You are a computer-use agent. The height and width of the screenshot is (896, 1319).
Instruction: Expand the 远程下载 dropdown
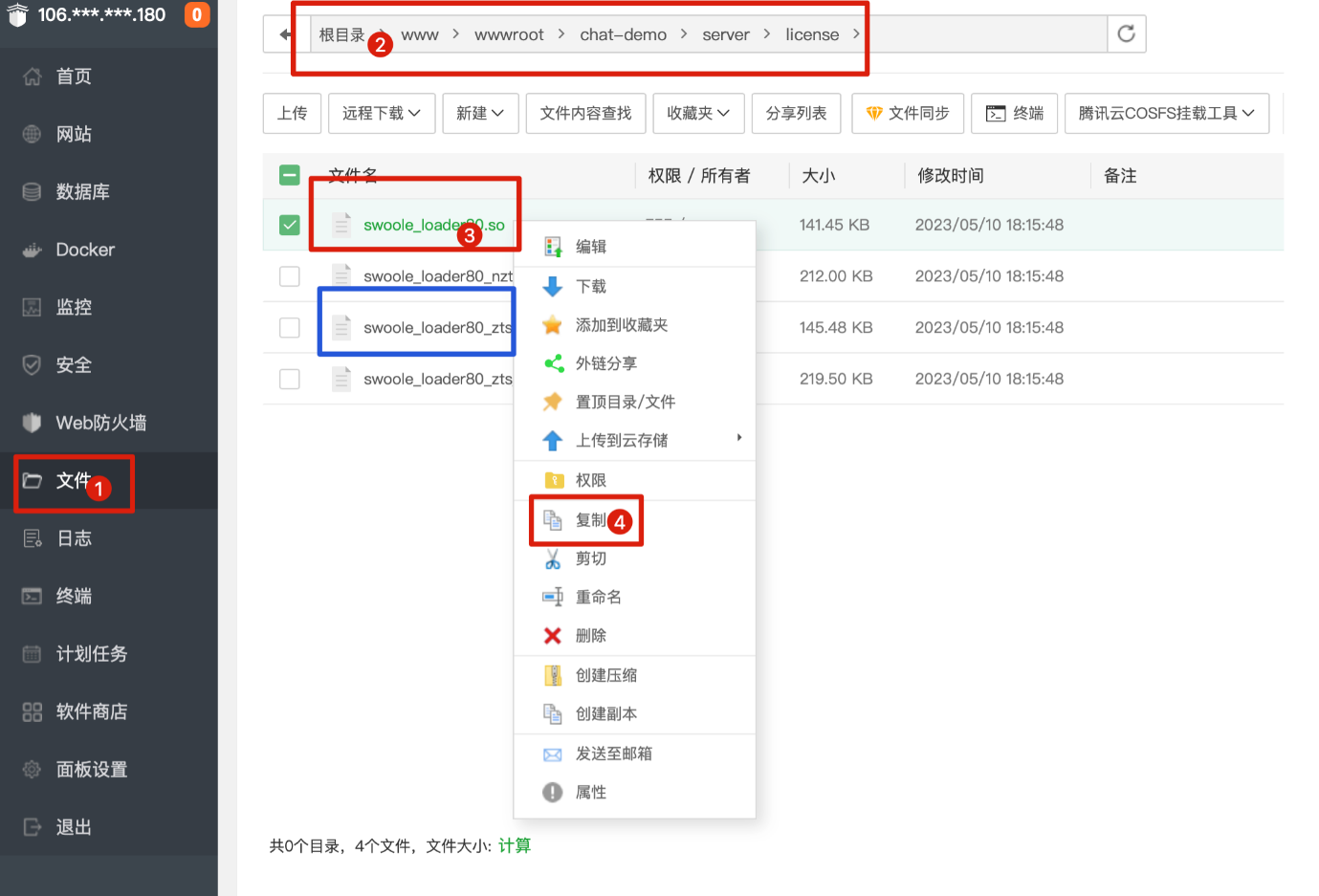click(x=381, y=114)
